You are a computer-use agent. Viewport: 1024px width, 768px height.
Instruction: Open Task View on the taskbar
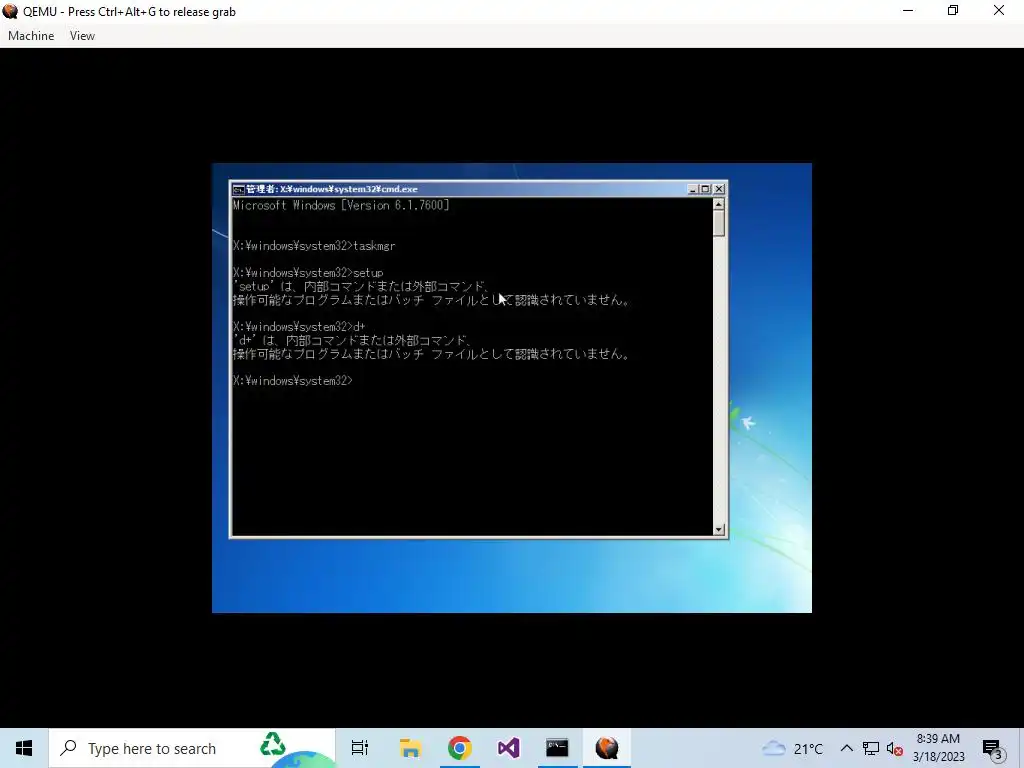point(360,748)
